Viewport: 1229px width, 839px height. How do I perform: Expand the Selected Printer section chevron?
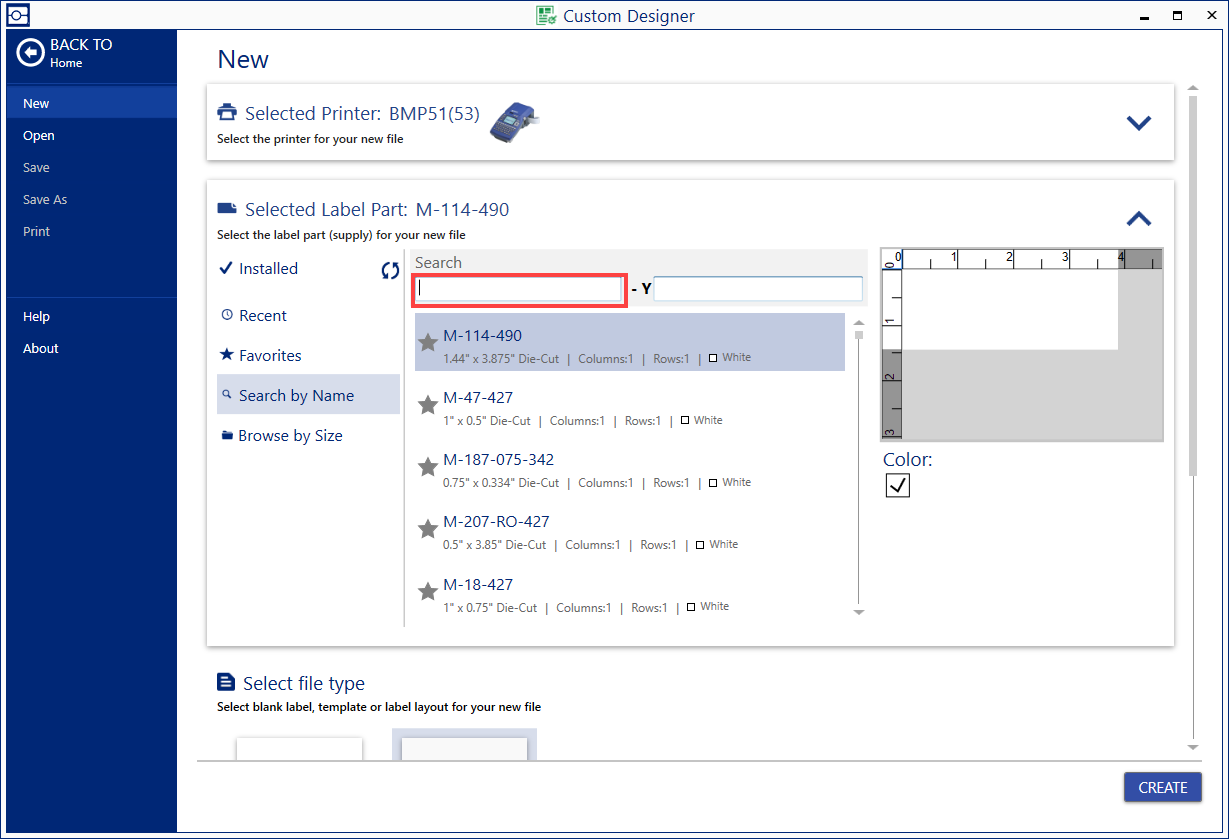pos(1139,123)
